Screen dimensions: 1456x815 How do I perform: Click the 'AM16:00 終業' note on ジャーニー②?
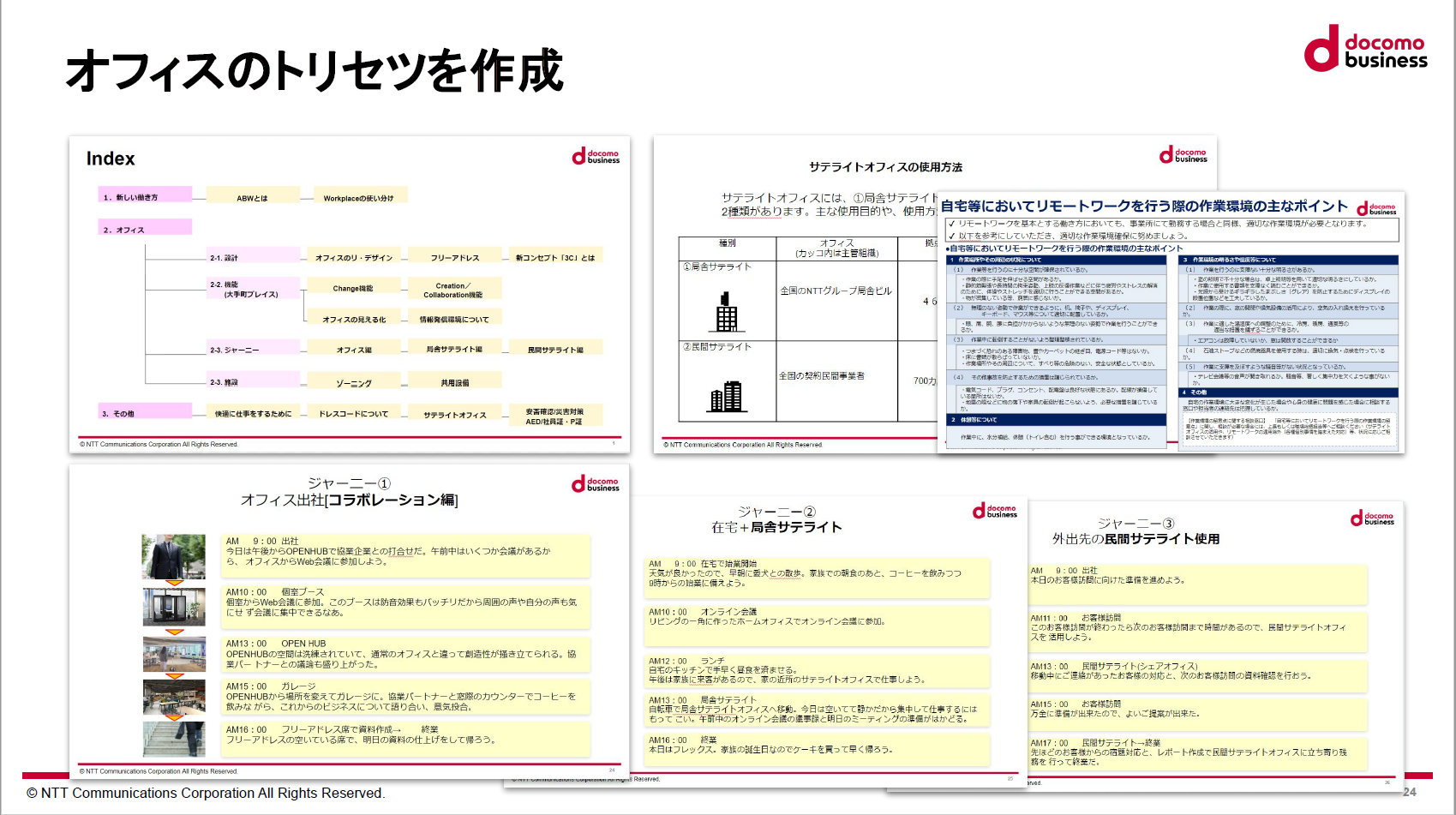(x=817, y=748)
